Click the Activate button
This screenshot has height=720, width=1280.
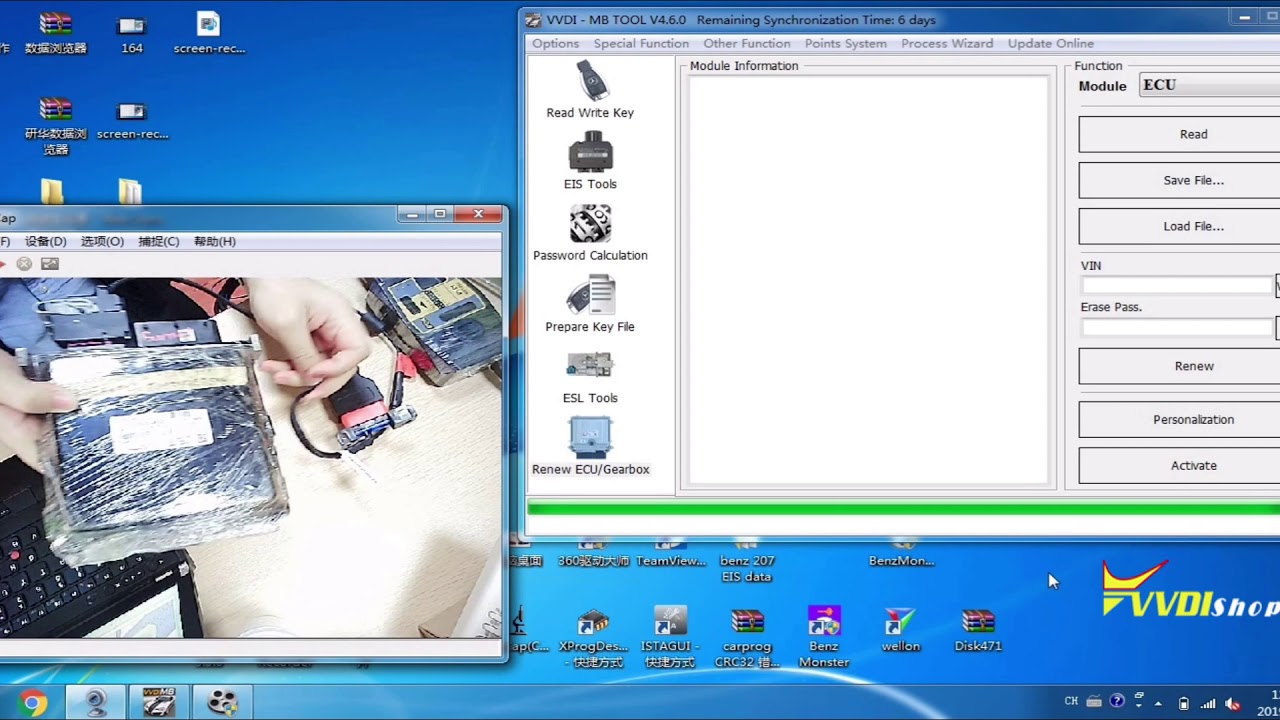[x=1180, y=465]
